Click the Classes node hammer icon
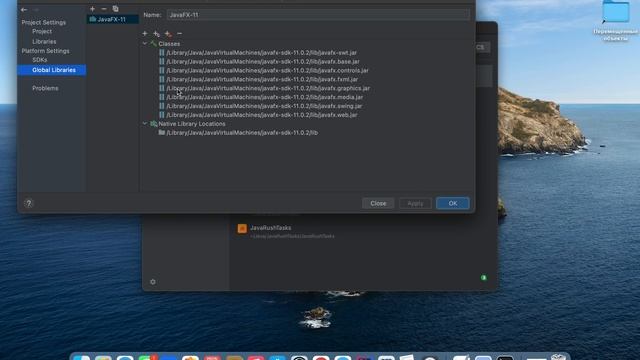Viewport: 640px width, 360px height. pos(153,44)
